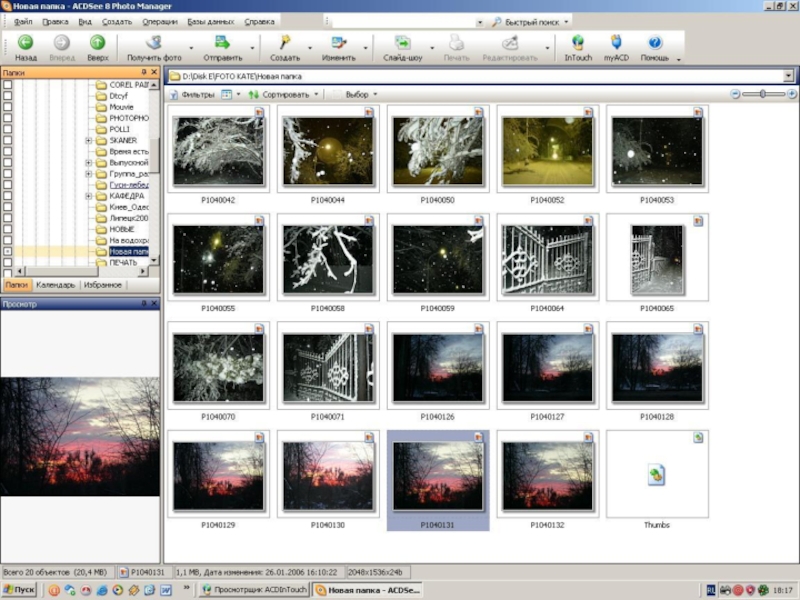
Task: Open Получить фото acquire tool
Action: pos(154,43)
